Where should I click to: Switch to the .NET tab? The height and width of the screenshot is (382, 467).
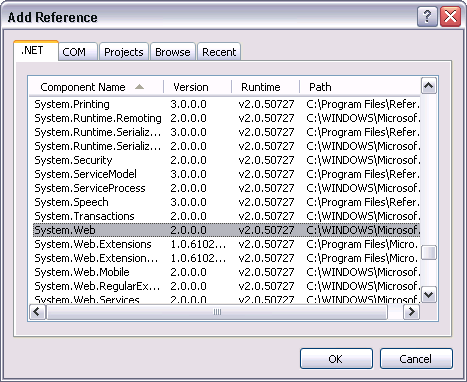point(36,51)
